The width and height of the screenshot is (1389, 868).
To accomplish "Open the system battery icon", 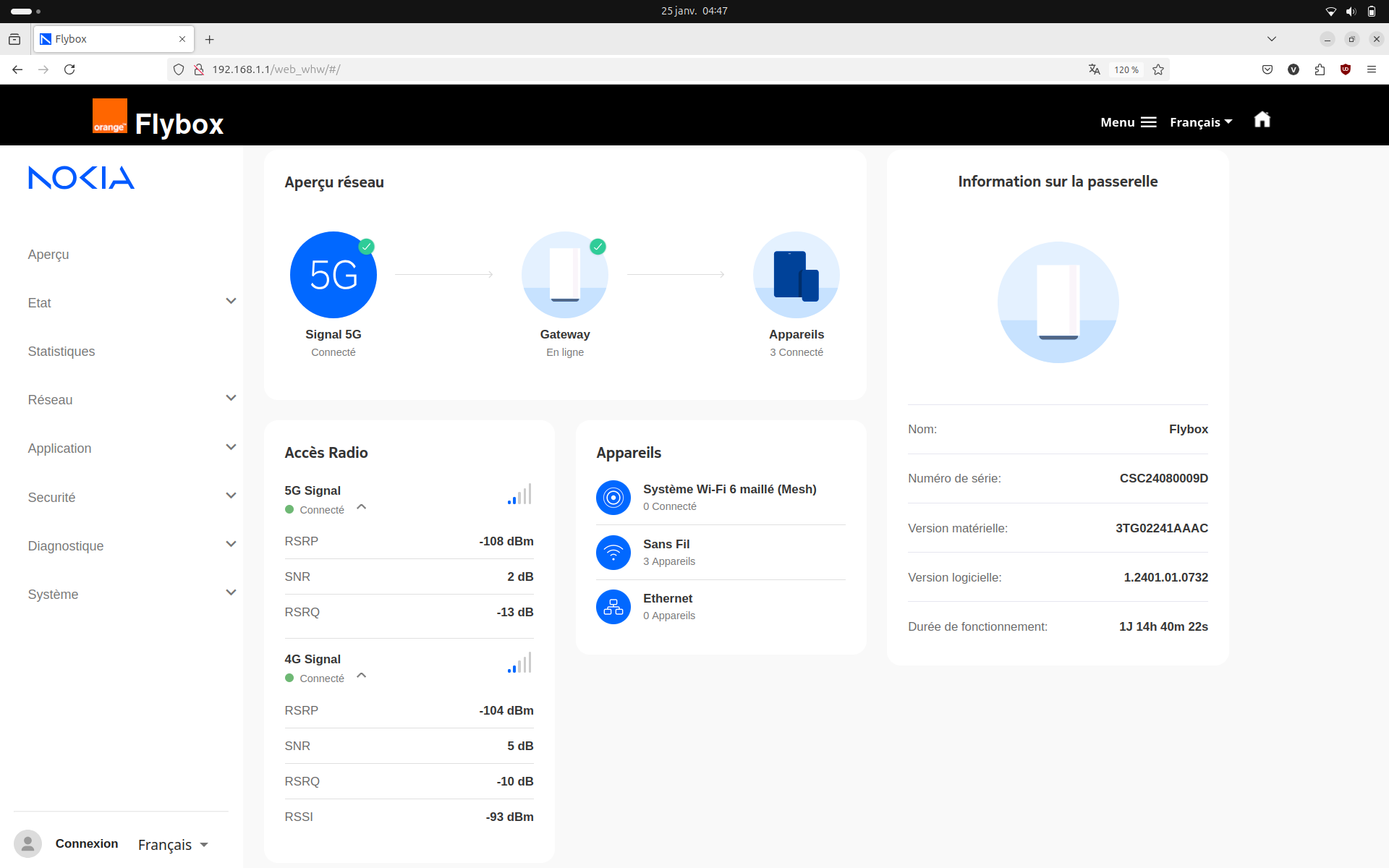I will 1371,11.
